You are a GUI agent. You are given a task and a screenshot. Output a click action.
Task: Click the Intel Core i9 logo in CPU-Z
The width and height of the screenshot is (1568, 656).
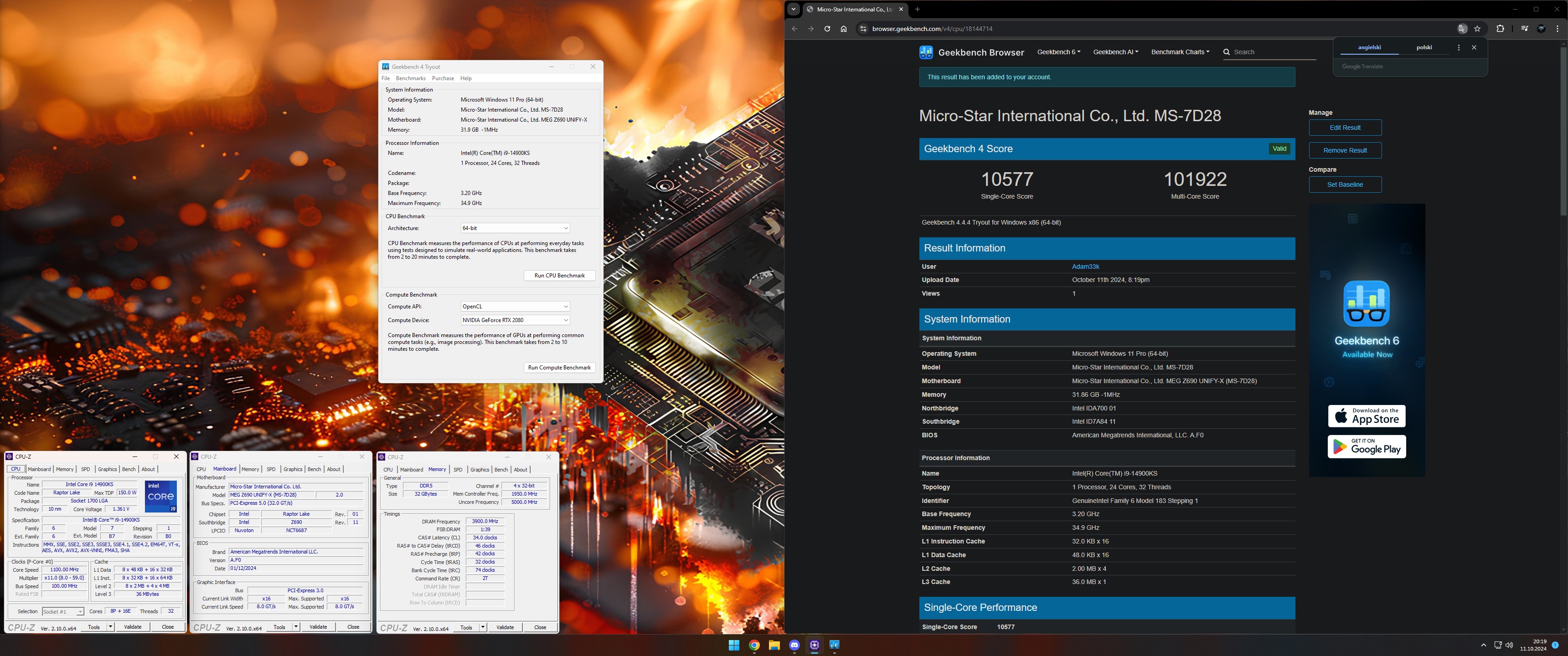[x=161, y=497]
